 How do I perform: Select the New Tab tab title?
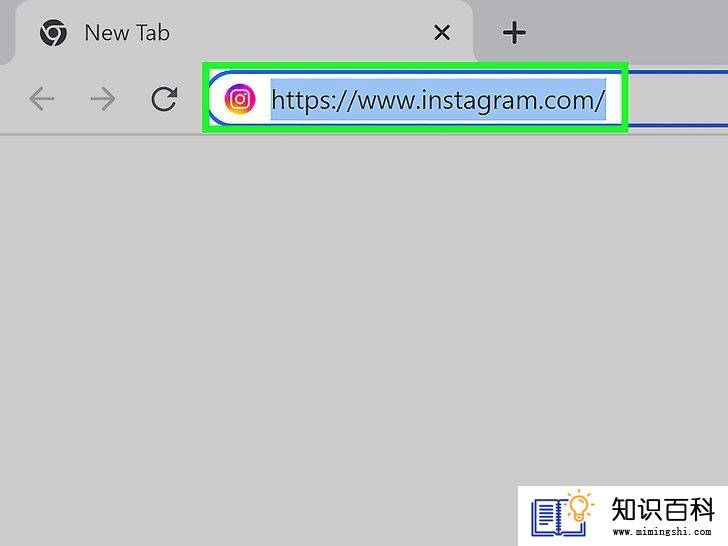(x=127, y=33)
